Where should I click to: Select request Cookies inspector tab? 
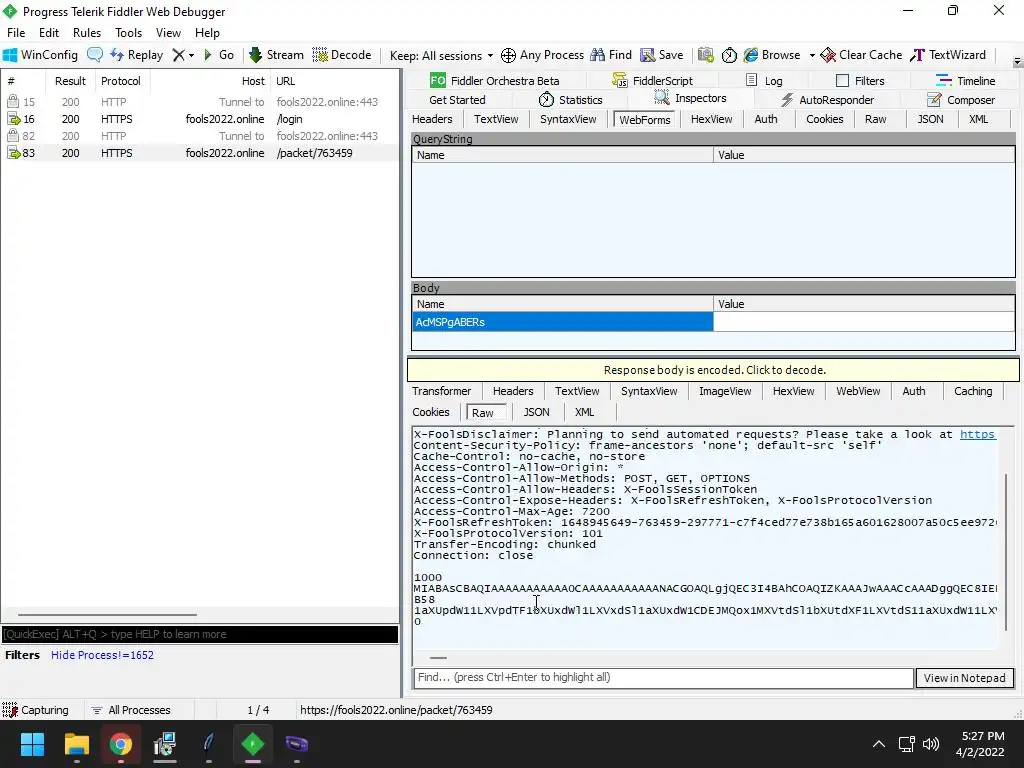tap(824, 119)
